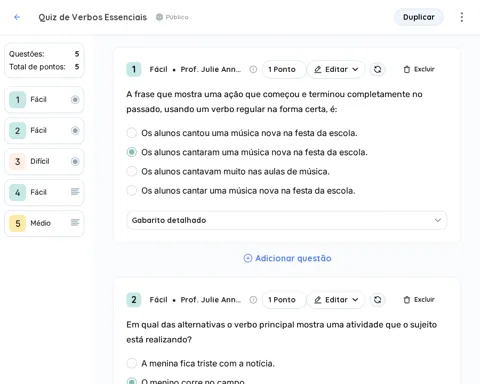
Task: Click the 1 Ponto button for question 2
Action: coord(284,300)
